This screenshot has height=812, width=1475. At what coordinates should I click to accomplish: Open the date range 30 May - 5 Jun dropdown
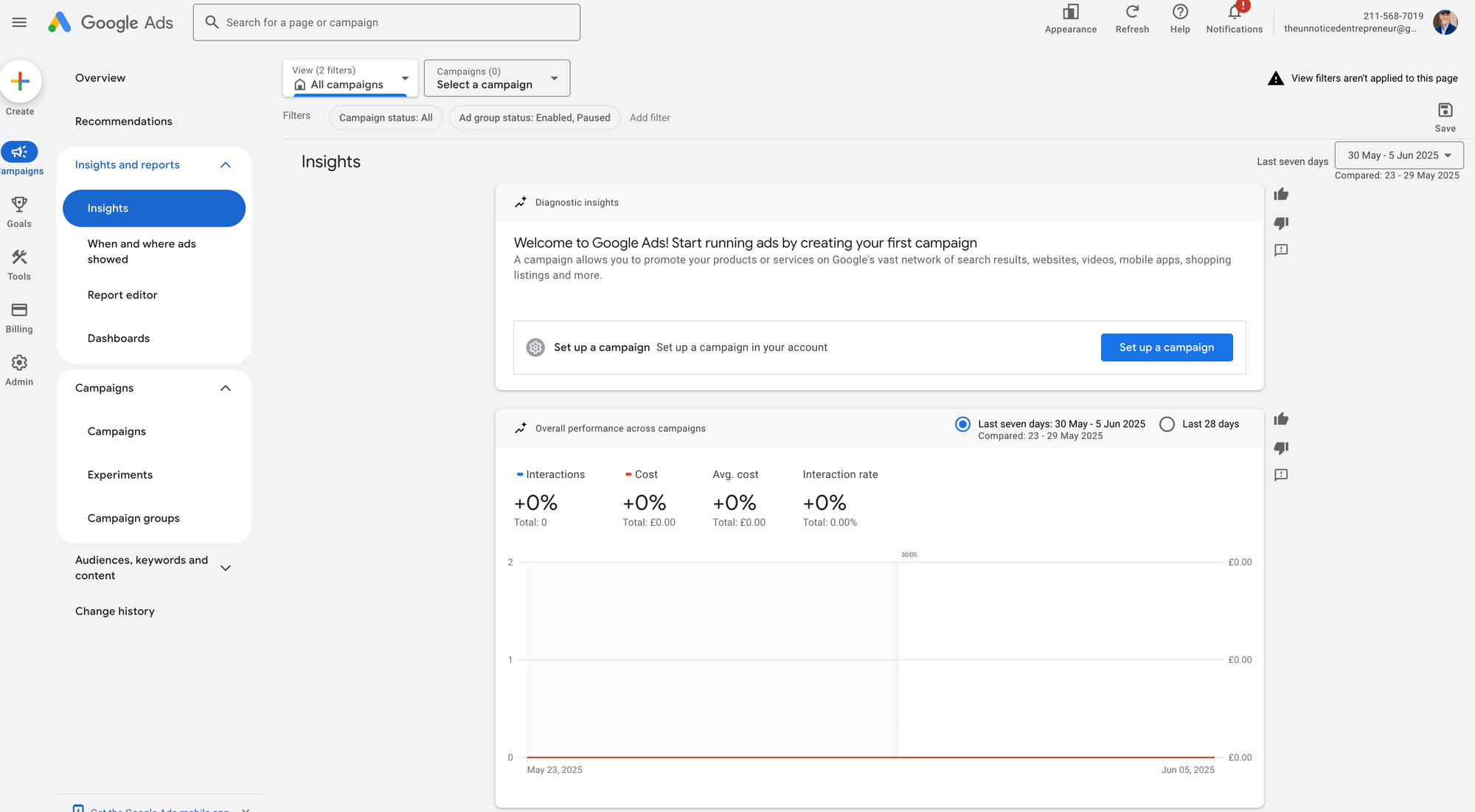coord(1399,155)
